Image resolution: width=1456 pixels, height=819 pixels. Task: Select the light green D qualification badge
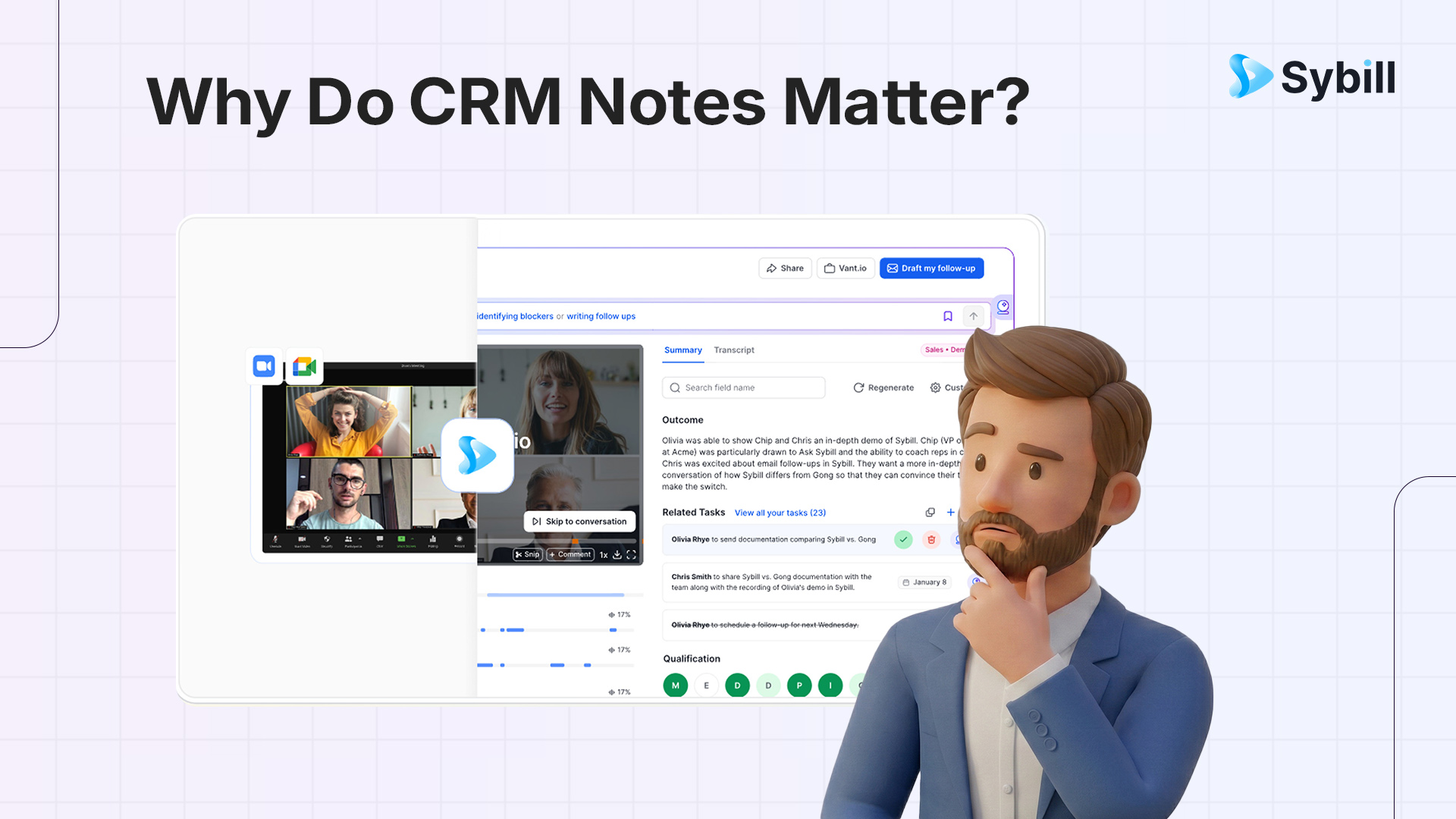768,686
